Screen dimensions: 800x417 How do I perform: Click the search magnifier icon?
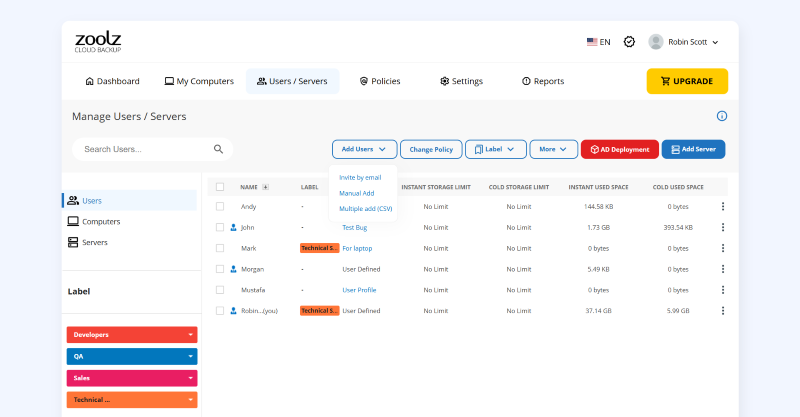(218, 149)
